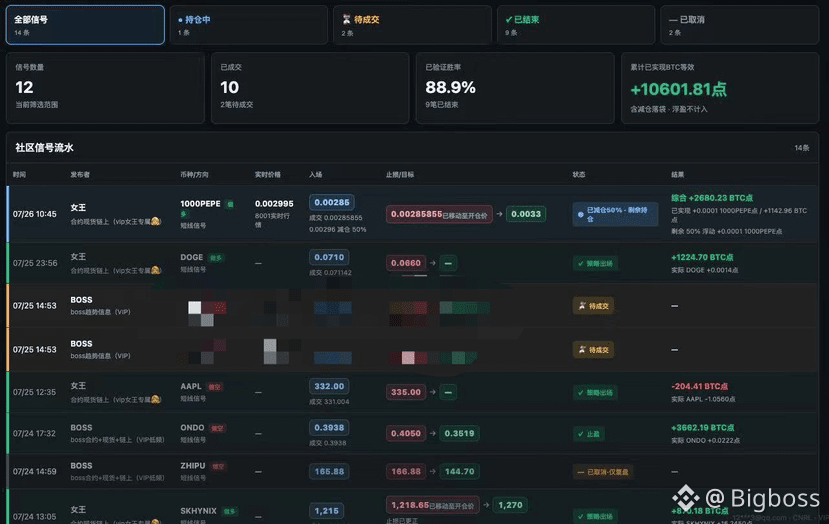829x524 pixels.
Task: Open the 待成交 tab
Action: pyautogui.click(x=412, y=25)
